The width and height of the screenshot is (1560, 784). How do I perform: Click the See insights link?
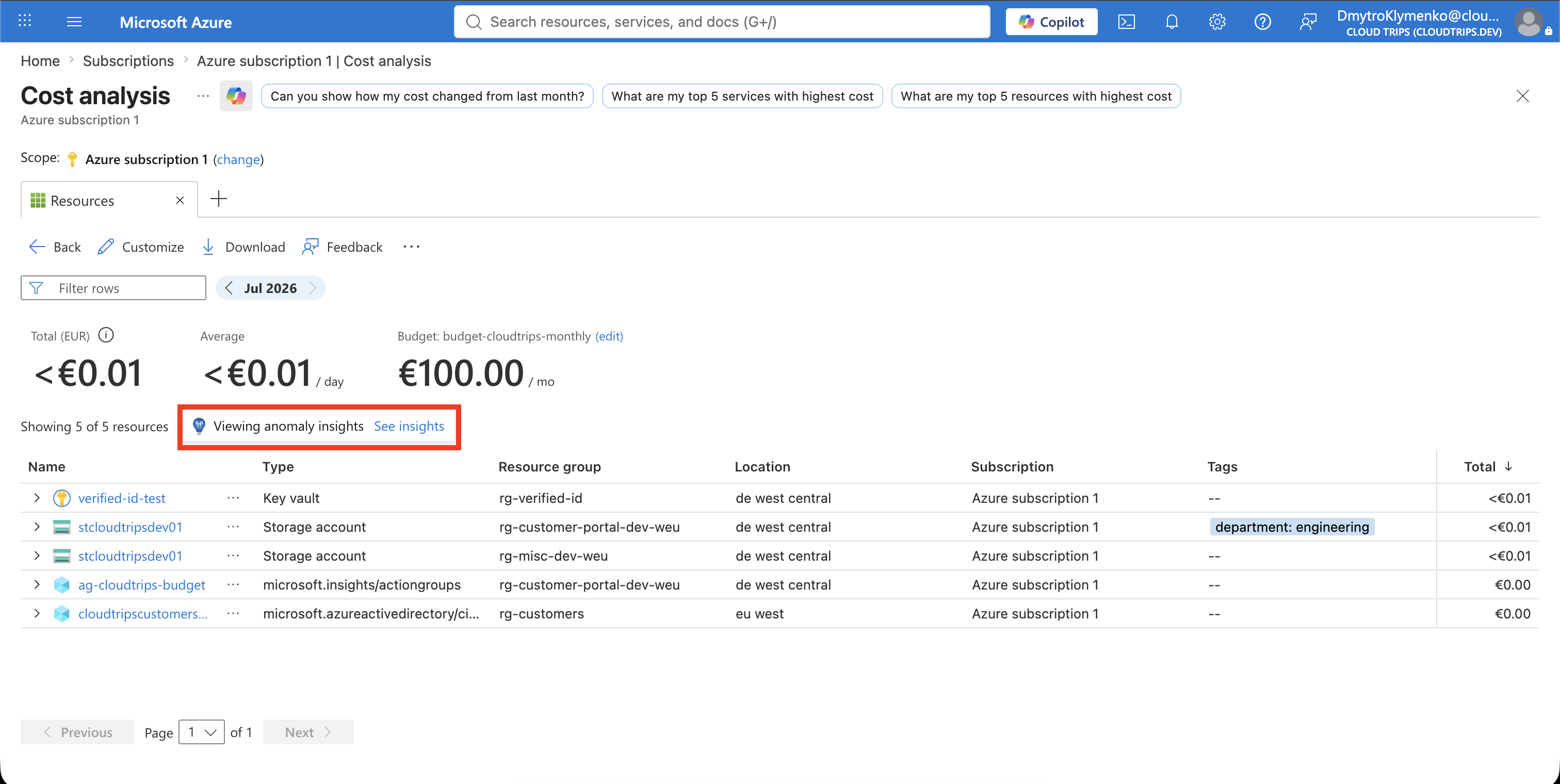(409, 426)
